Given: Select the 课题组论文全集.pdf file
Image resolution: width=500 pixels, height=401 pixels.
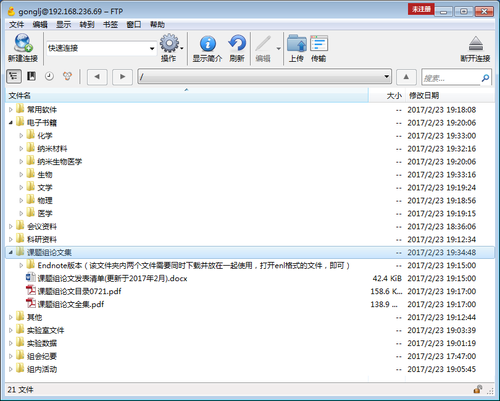Looking at the screenshot, I should (70, 304).
